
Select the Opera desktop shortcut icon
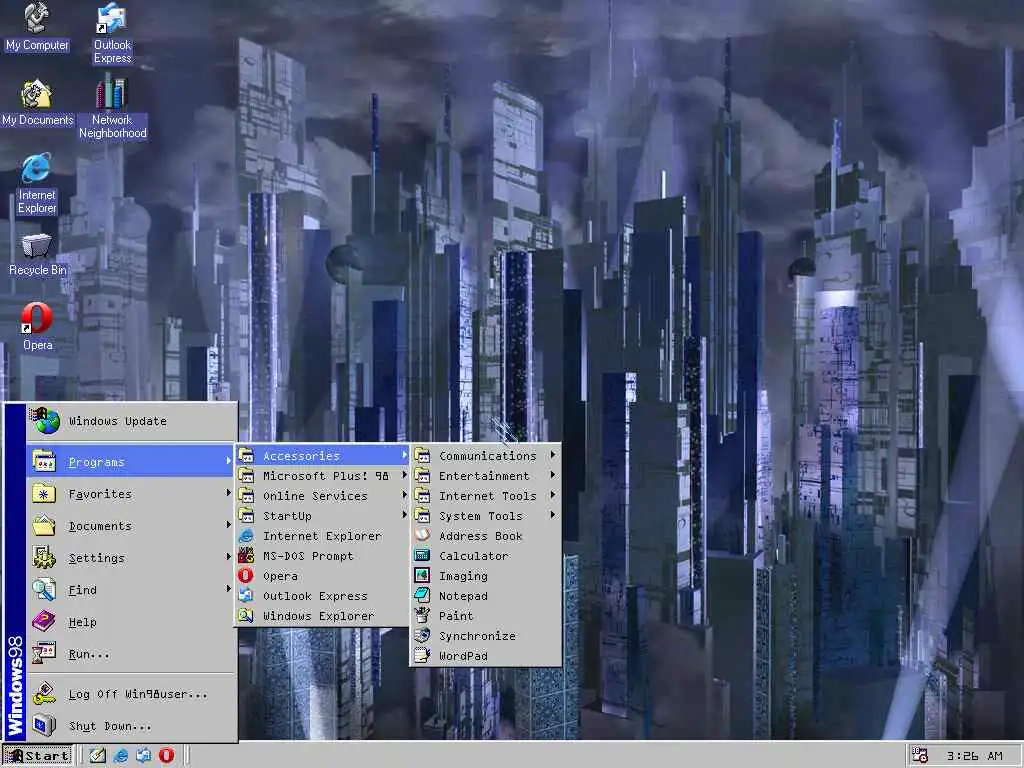(37, 327)
